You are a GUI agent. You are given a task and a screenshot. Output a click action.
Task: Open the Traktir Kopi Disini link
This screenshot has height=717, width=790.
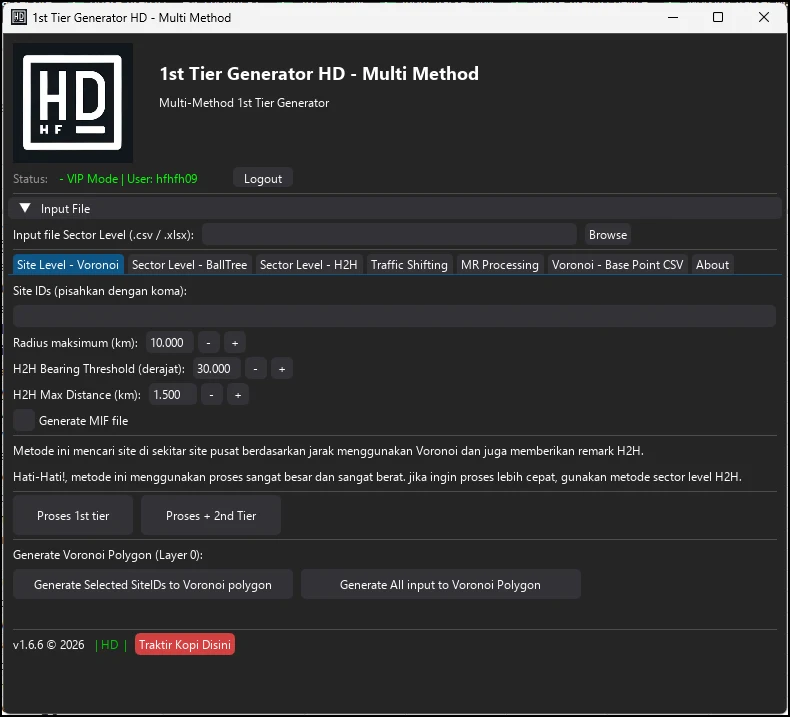tap(185, 644)
